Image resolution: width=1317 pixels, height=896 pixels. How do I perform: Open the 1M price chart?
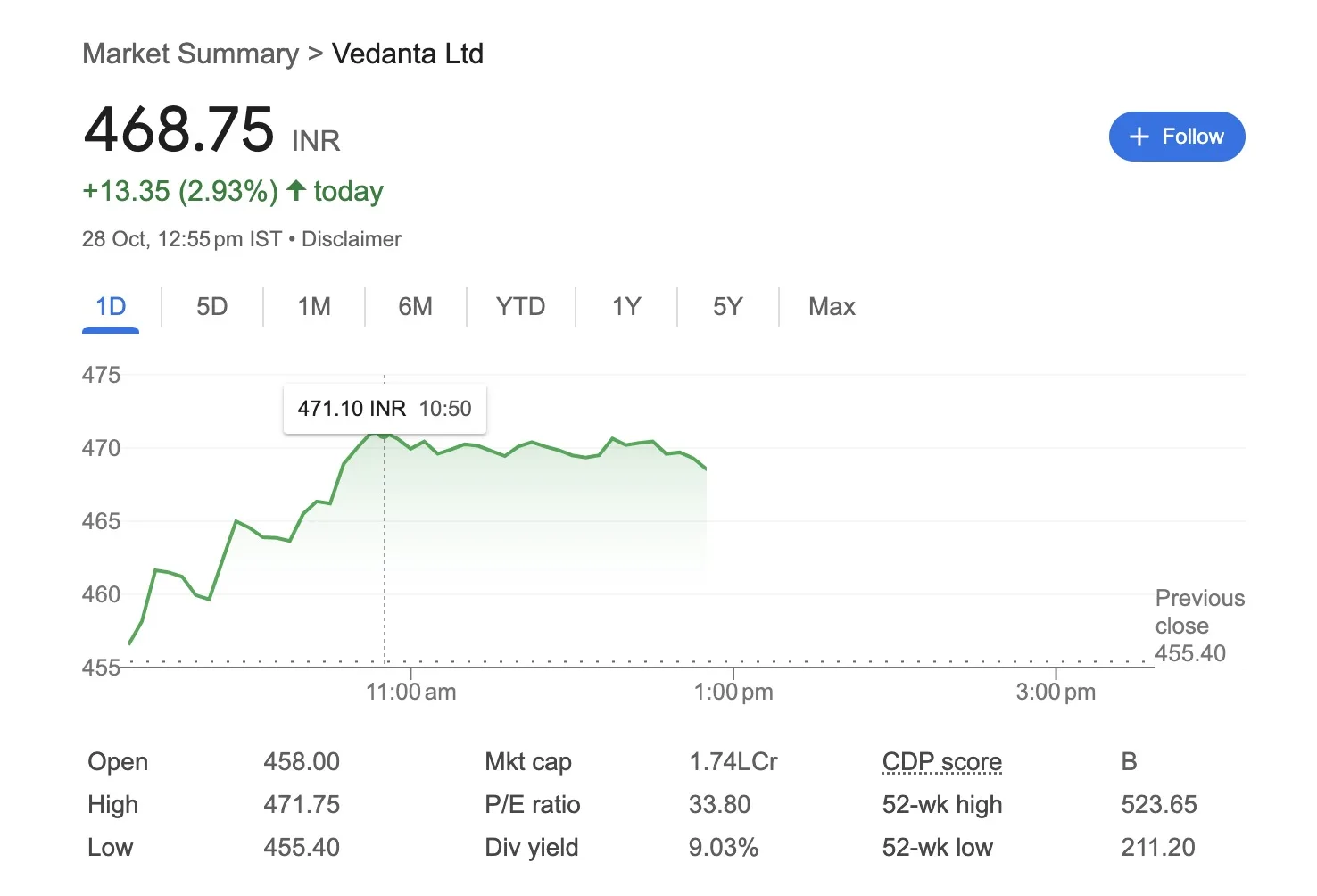point(313,306)
